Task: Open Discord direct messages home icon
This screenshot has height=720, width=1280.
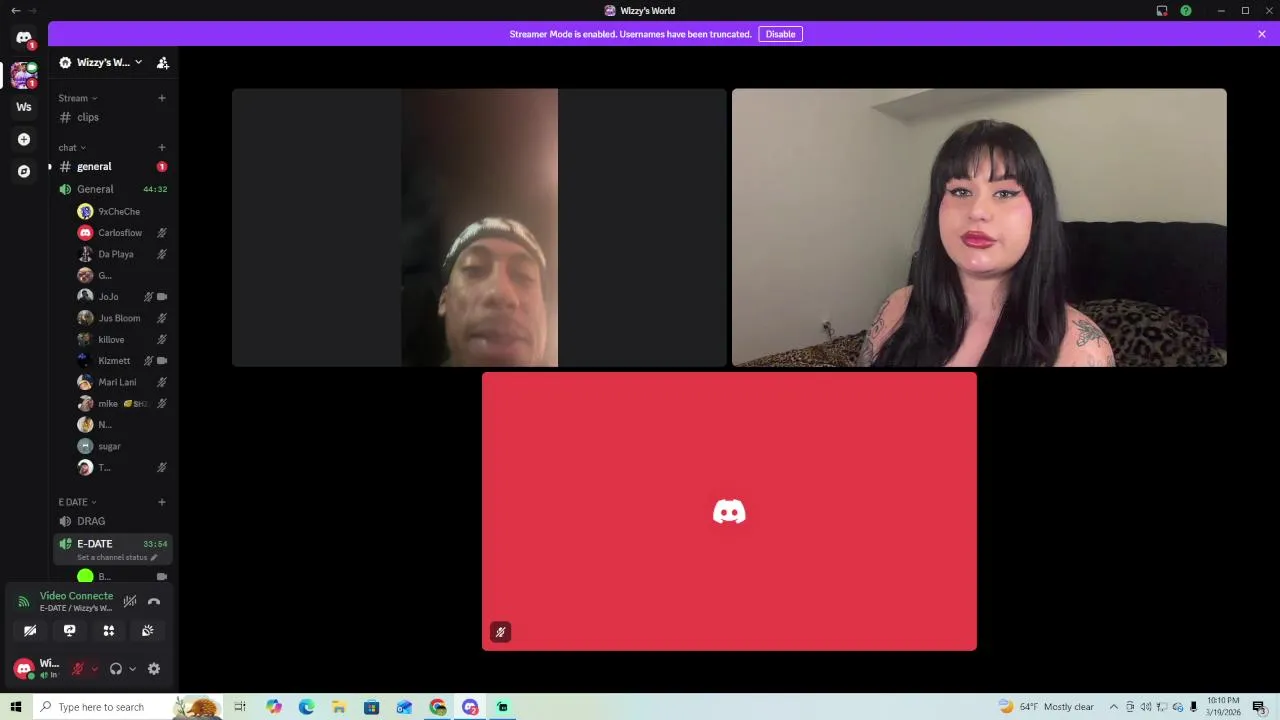Action: coord(24,38)
